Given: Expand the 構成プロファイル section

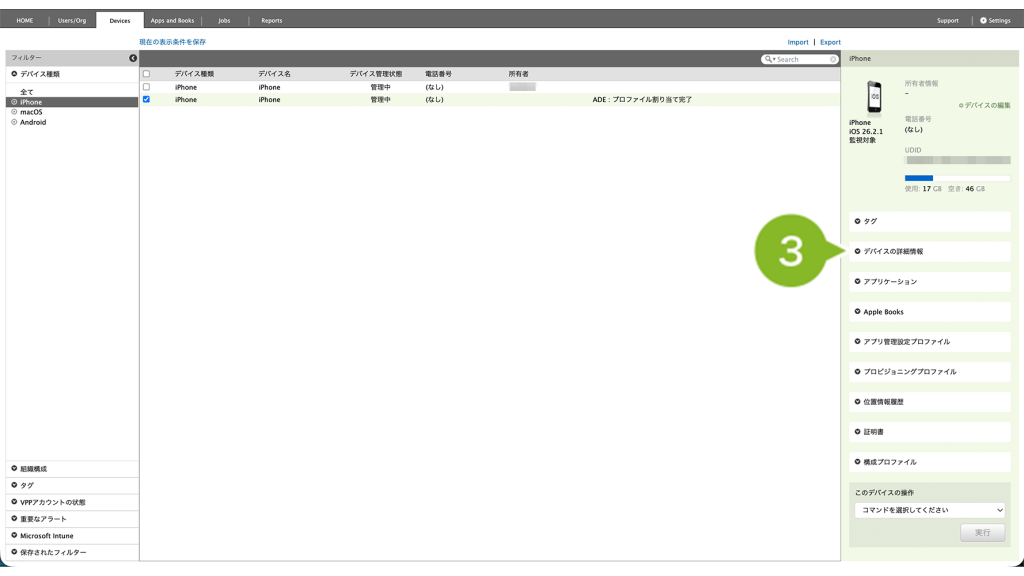Looking at the screenshot, I should pyautogui.click(x=929, y=462).
